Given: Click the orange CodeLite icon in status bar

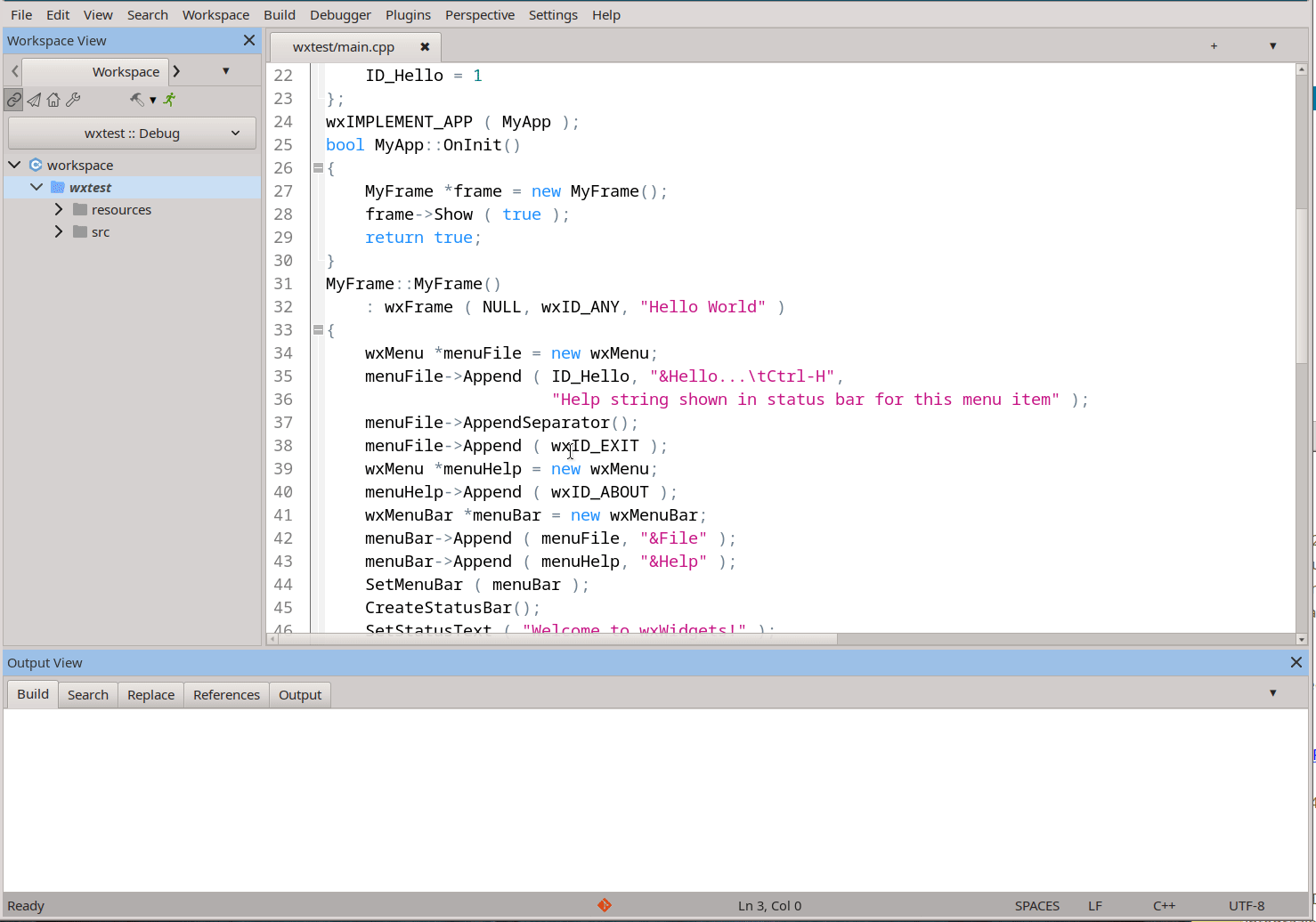Looking at the screenshot, I should 605,905.
